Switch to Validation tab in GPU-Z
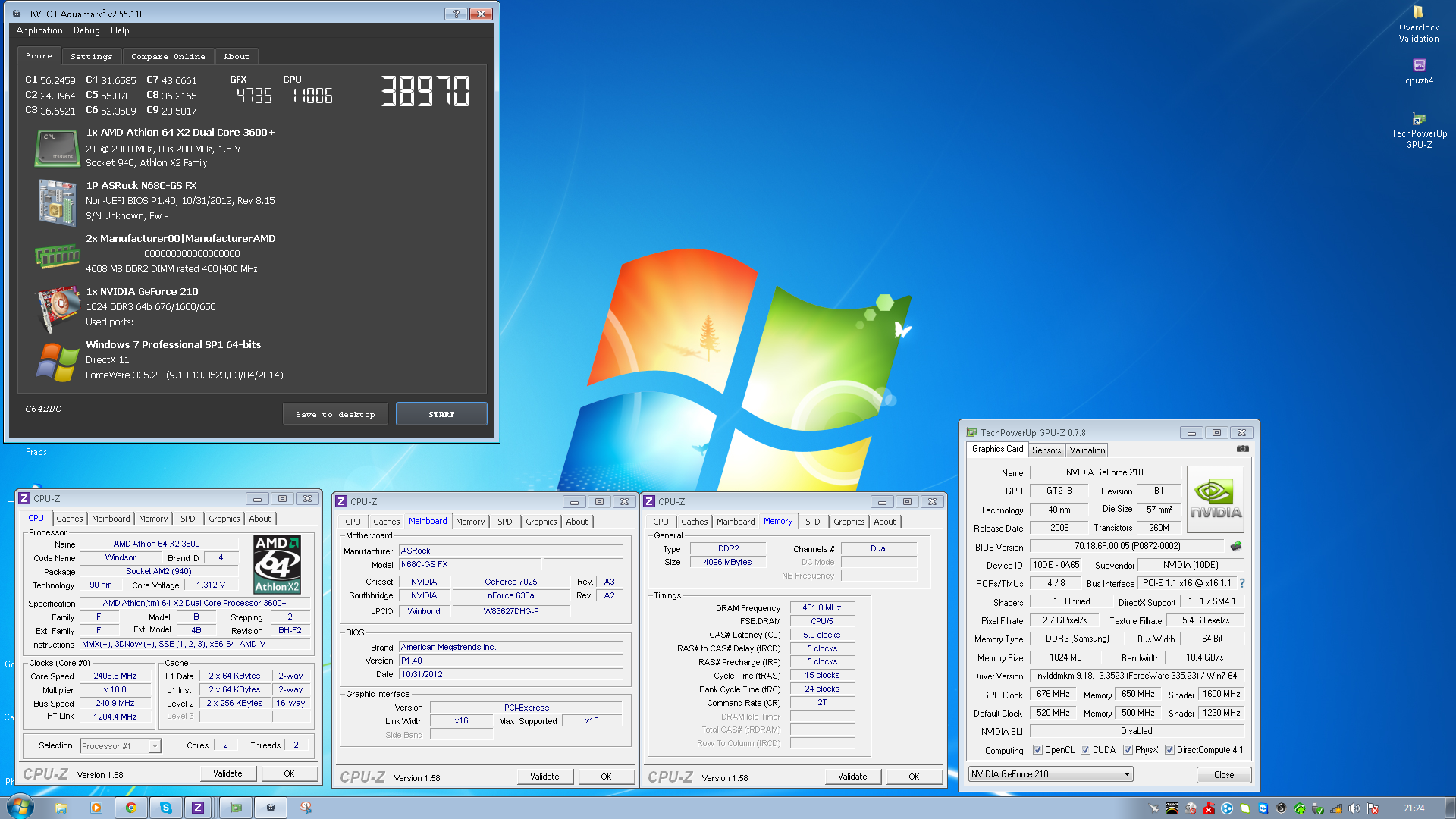Image resolution: width=1456 pixels, height=819 pixels. coord(1087,450)
